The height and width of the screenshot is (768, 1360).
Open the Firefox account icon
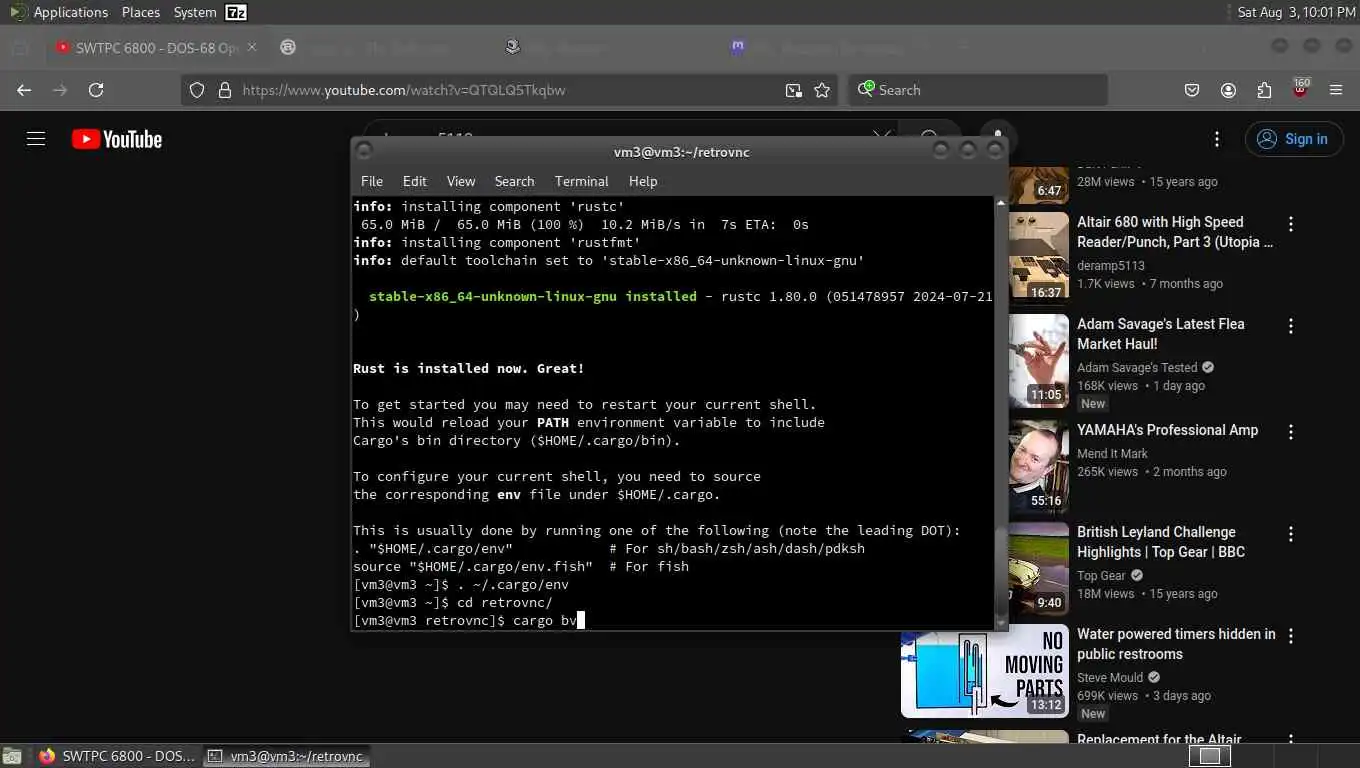pyautogui.click(x=1228, y=90)
